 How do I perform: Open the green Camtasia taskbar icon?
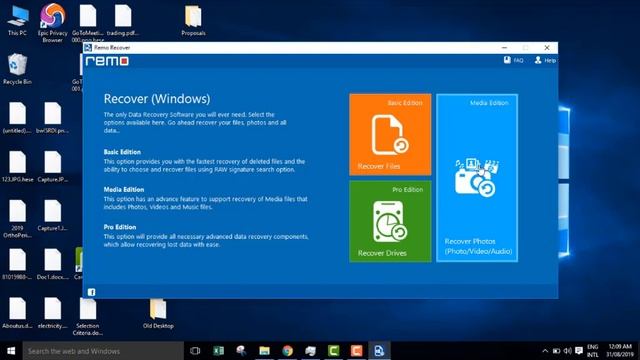coord(333,351)
